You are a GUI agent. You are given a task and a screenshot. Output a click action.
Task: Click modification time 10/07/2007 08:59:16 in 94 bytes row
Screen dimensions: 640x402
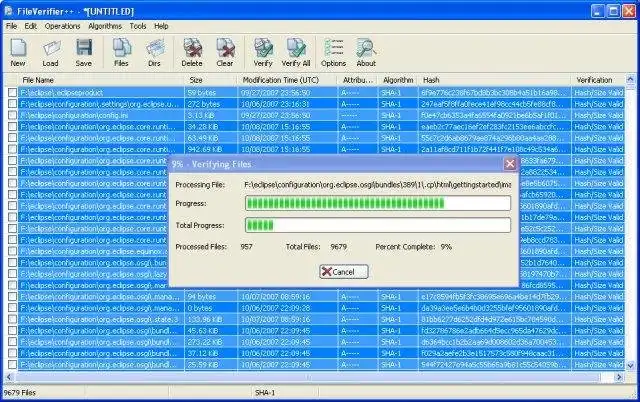pos(288,296)
